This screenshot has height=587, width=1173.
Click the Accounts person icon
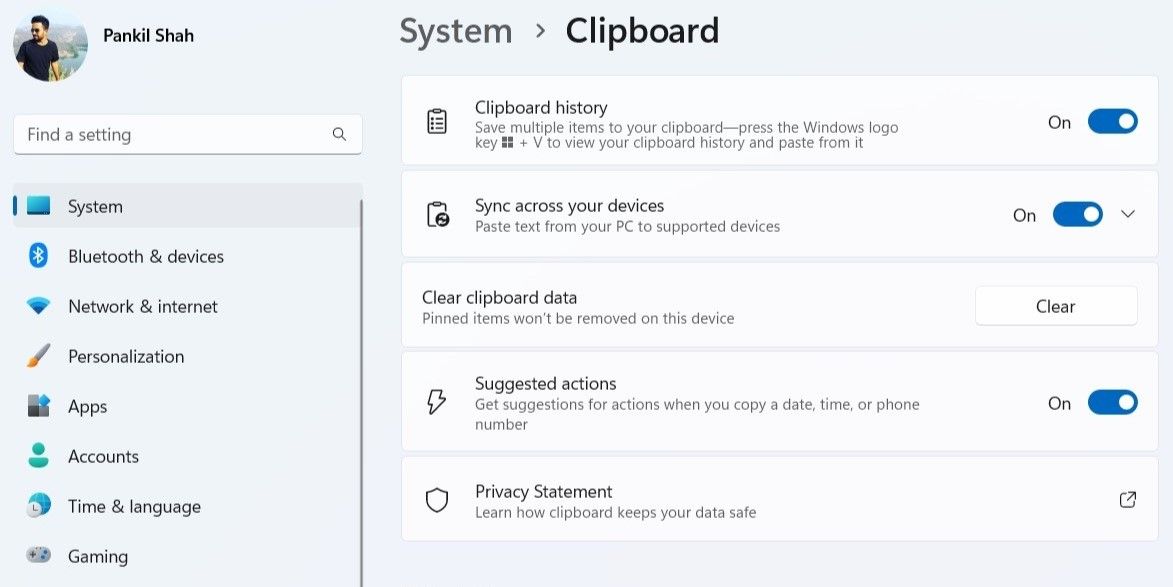tap(38, 455)
